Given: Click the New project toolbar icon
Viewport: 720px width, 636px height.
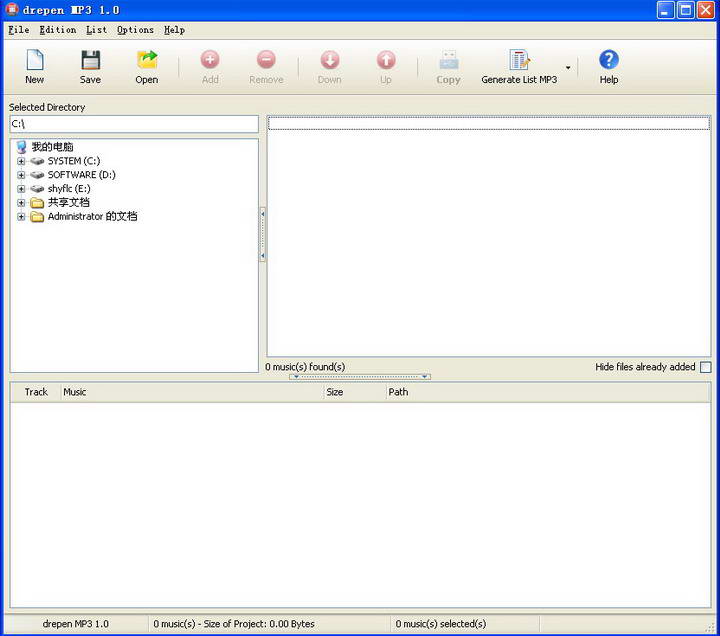Looking at the screenshot, I should 35,60.
